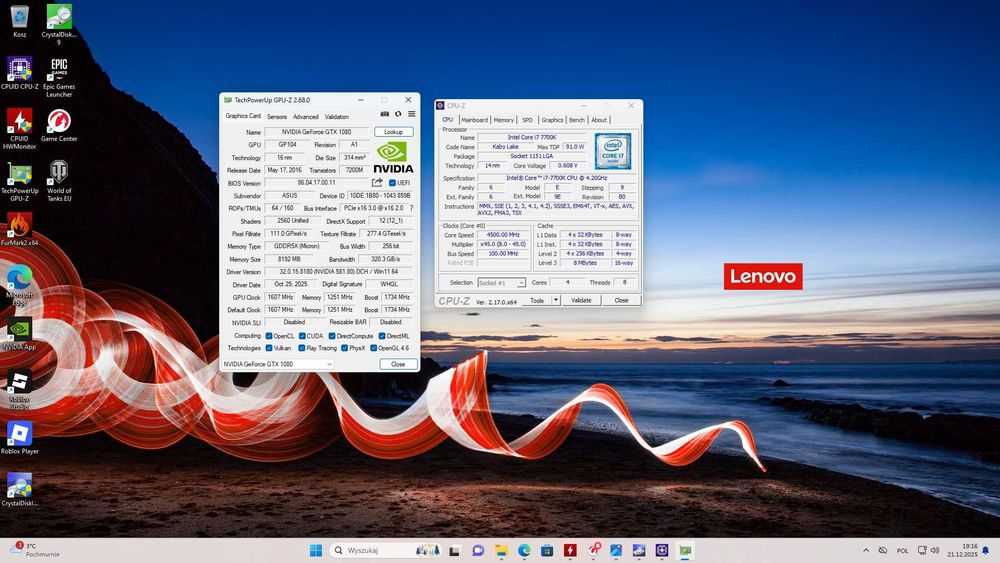
Task: Open the Windows Start button on the taskbar
Action: 316,550
